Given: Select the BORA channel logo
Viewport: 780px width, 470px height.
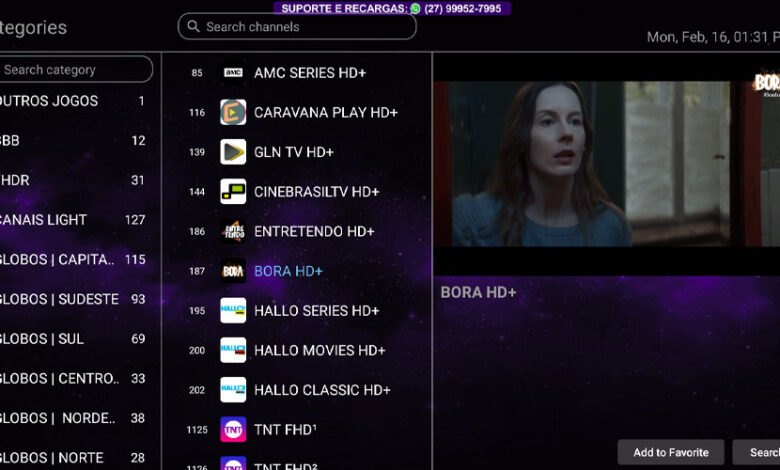Looking at the screenshot, I should (233, 271).
